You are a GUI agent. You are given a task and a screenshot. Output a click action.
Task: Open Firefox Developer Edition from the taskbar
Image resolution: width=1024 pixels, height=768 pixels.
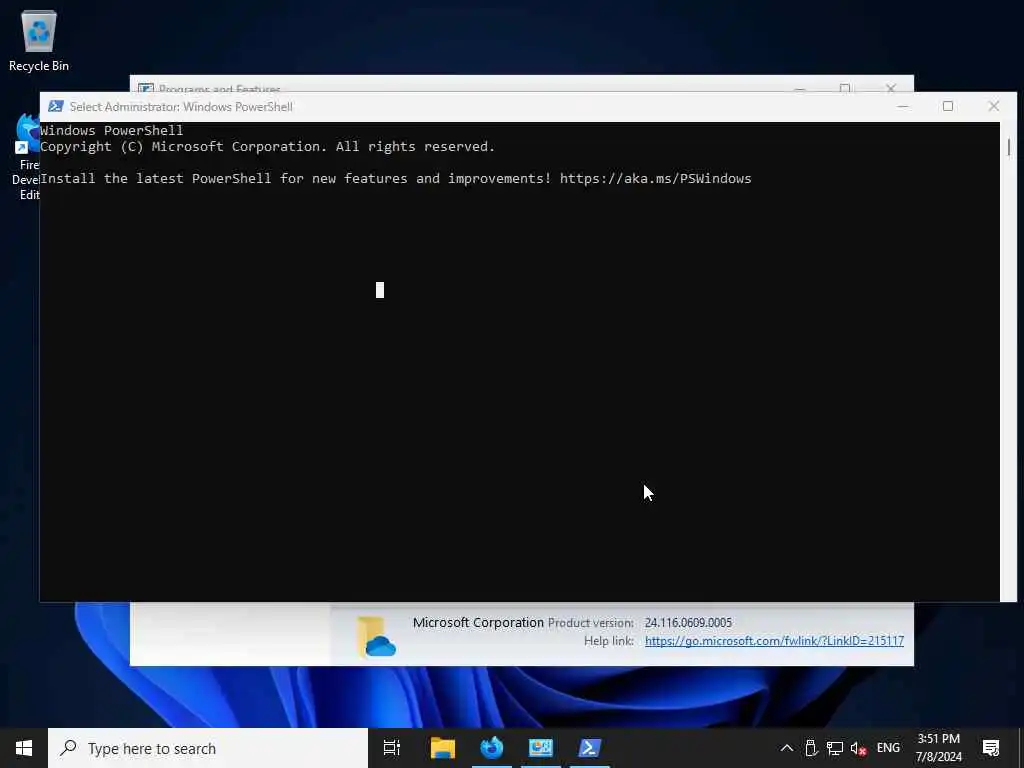[x=492, y=748]
